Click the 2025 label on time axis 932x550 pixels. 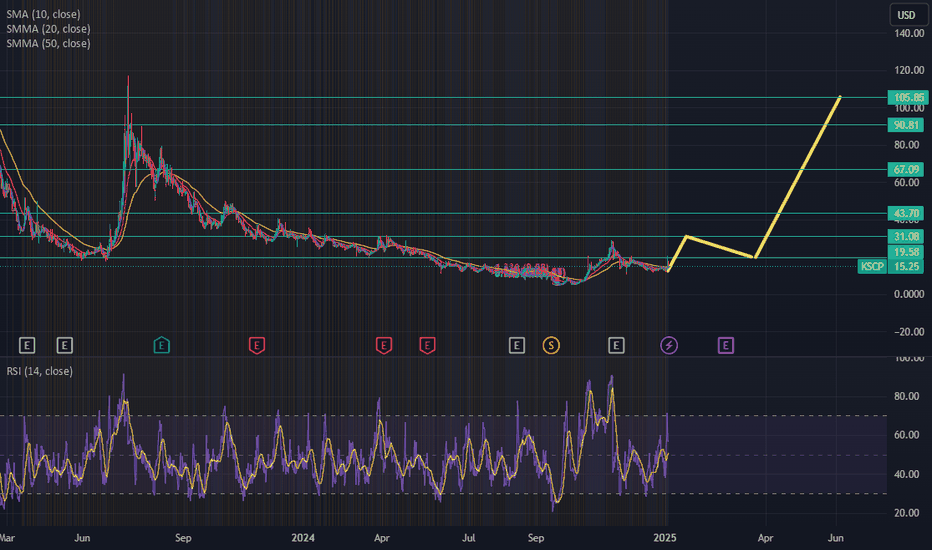(x=665, y=538)
